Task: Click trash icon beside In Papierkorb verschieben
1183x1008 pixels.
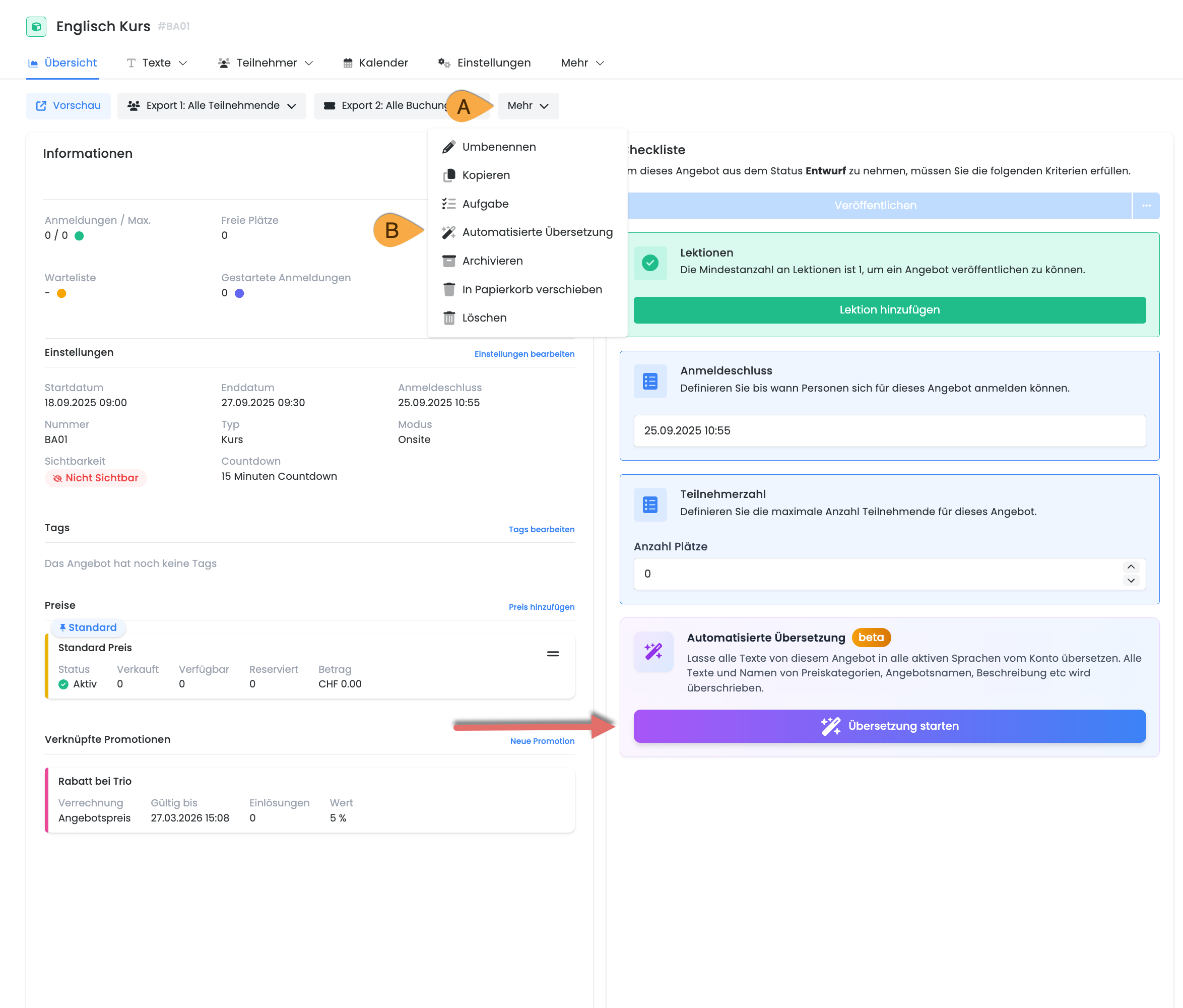Action: [449, 290]
